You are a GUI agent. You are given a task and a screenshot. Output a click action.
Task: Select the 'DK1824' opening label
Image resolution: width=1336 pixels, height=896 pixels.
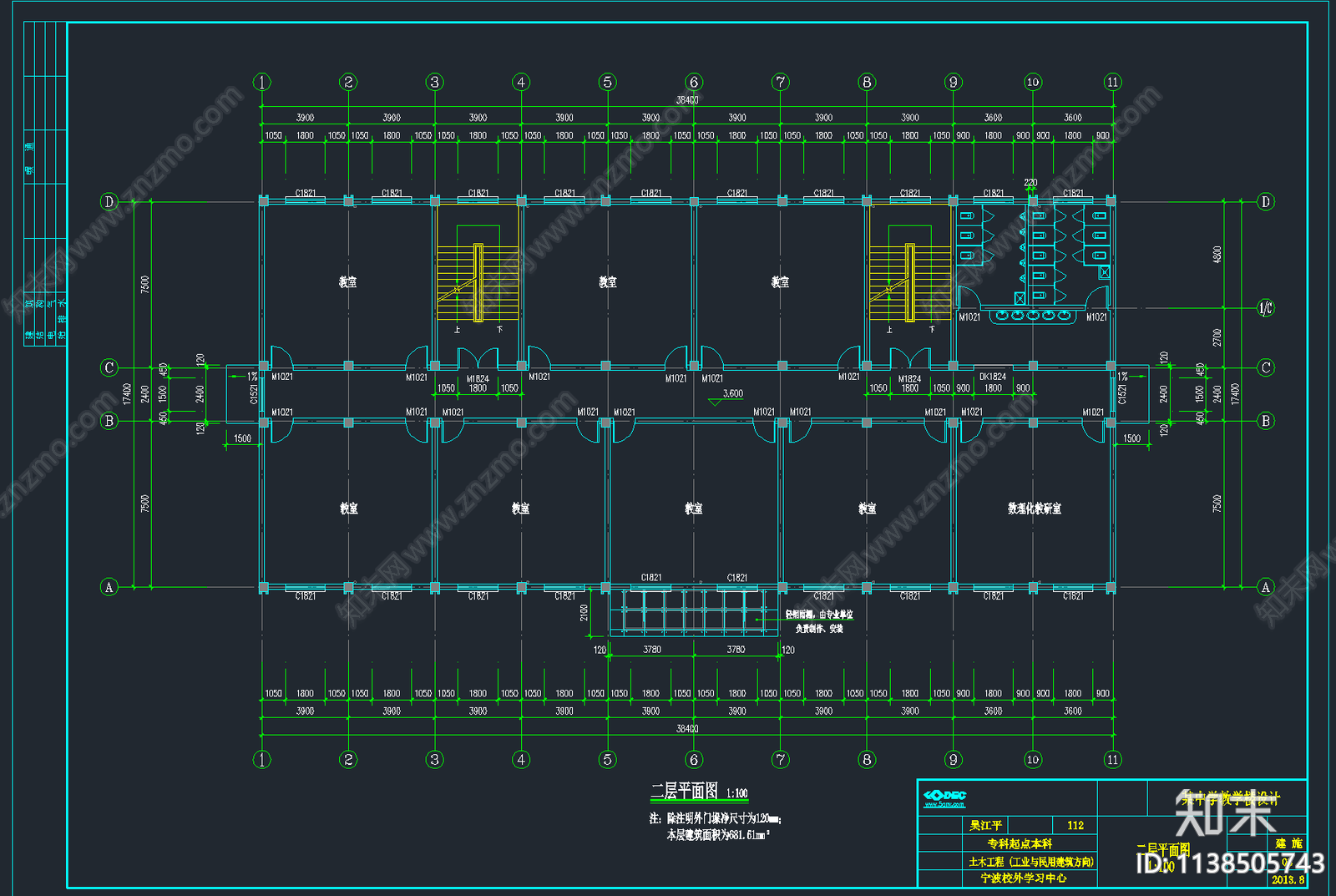993,377
